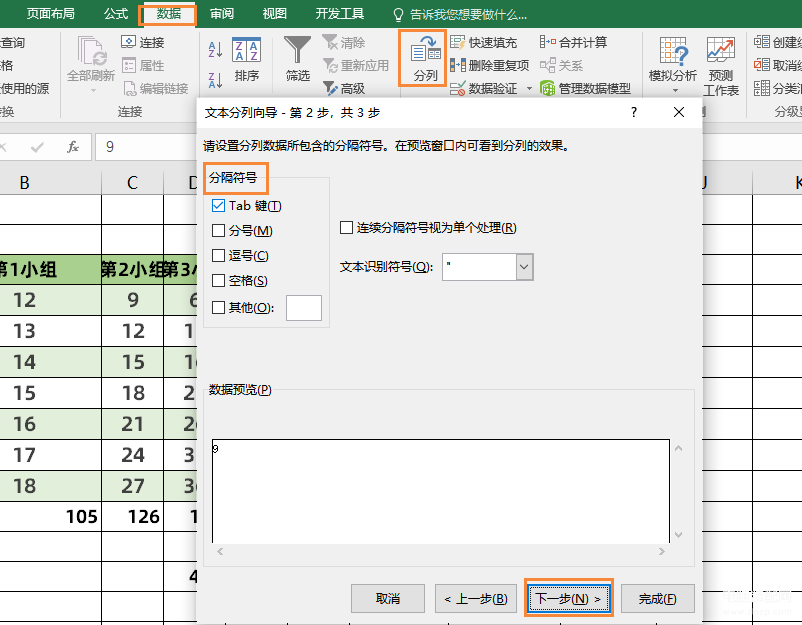
Task: Select column B header
Action: click(51, 183)
